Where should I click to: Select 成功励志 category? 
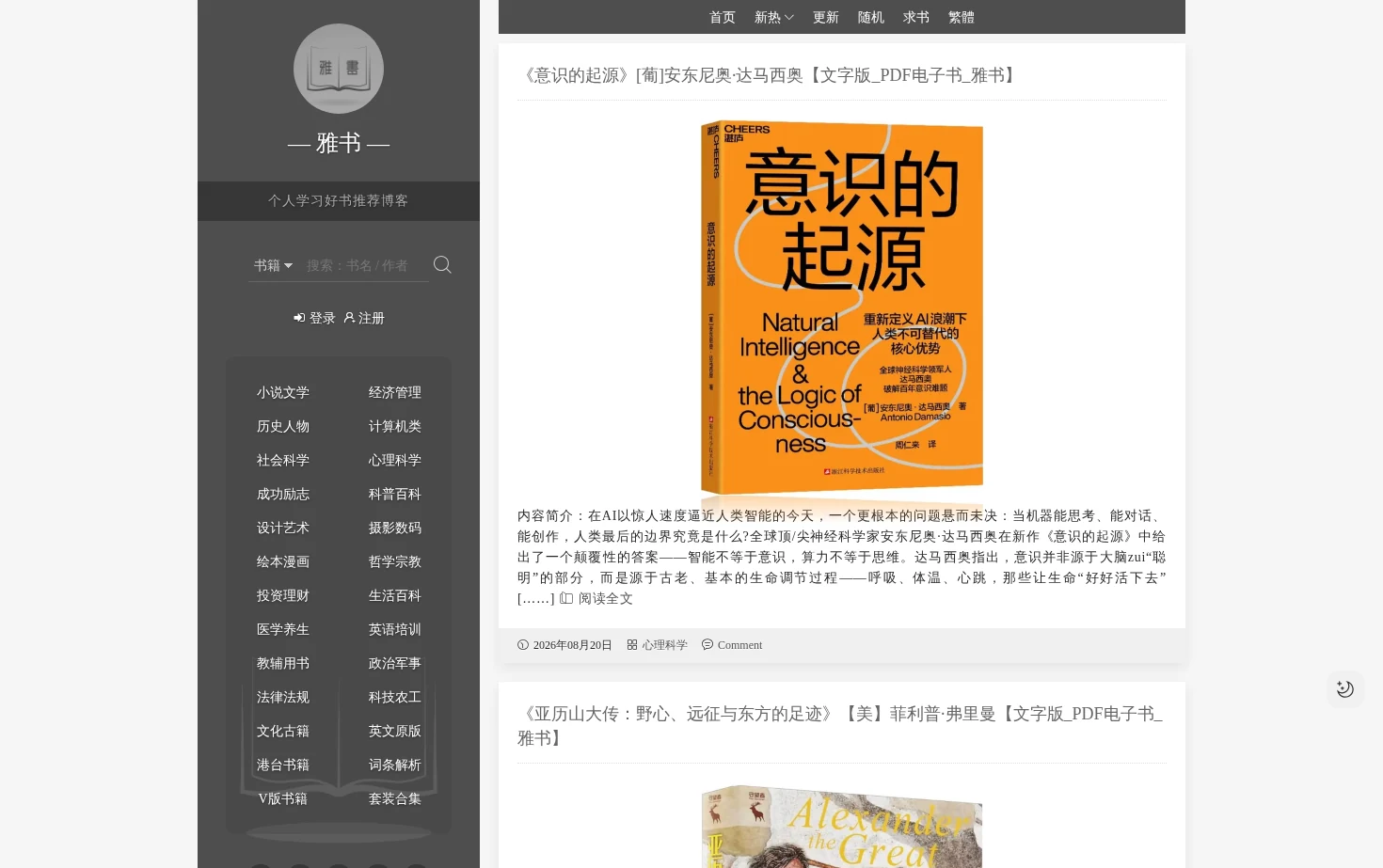tap(283, 494)
